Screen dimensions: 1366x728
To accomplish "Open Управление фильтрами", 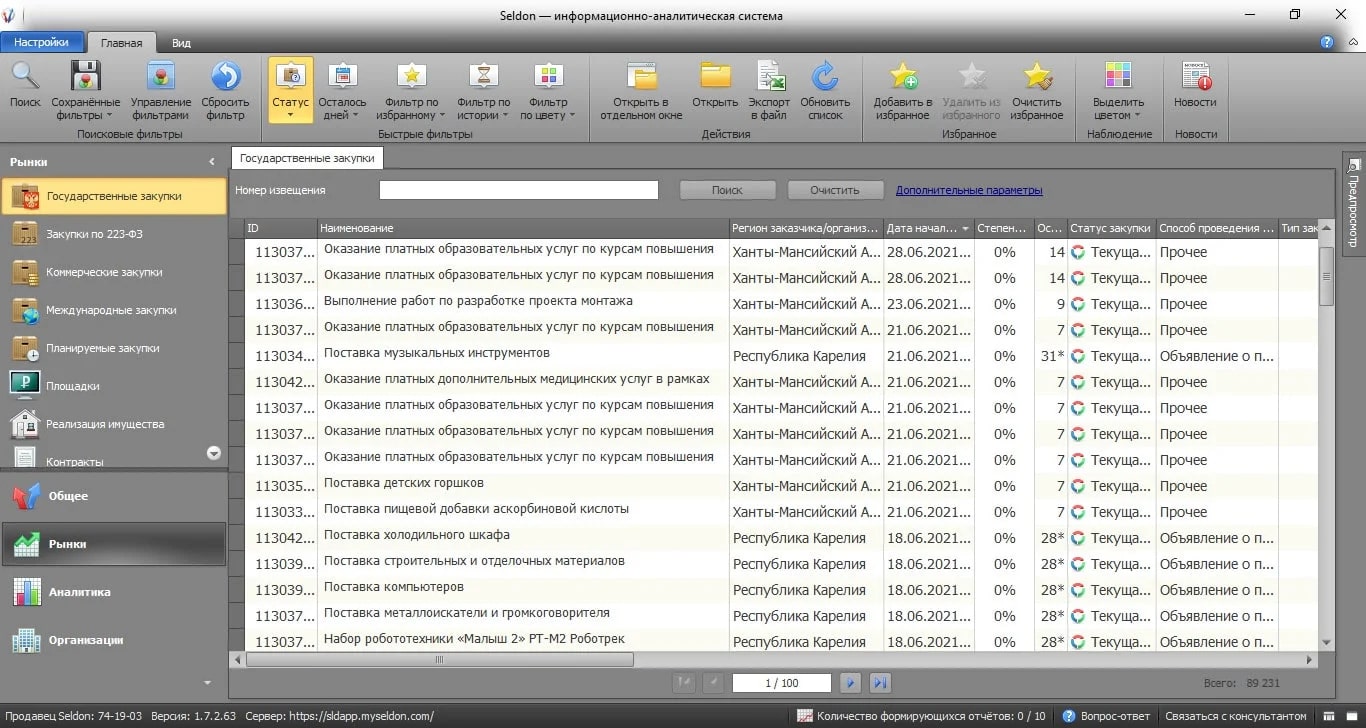I will 161,89.
